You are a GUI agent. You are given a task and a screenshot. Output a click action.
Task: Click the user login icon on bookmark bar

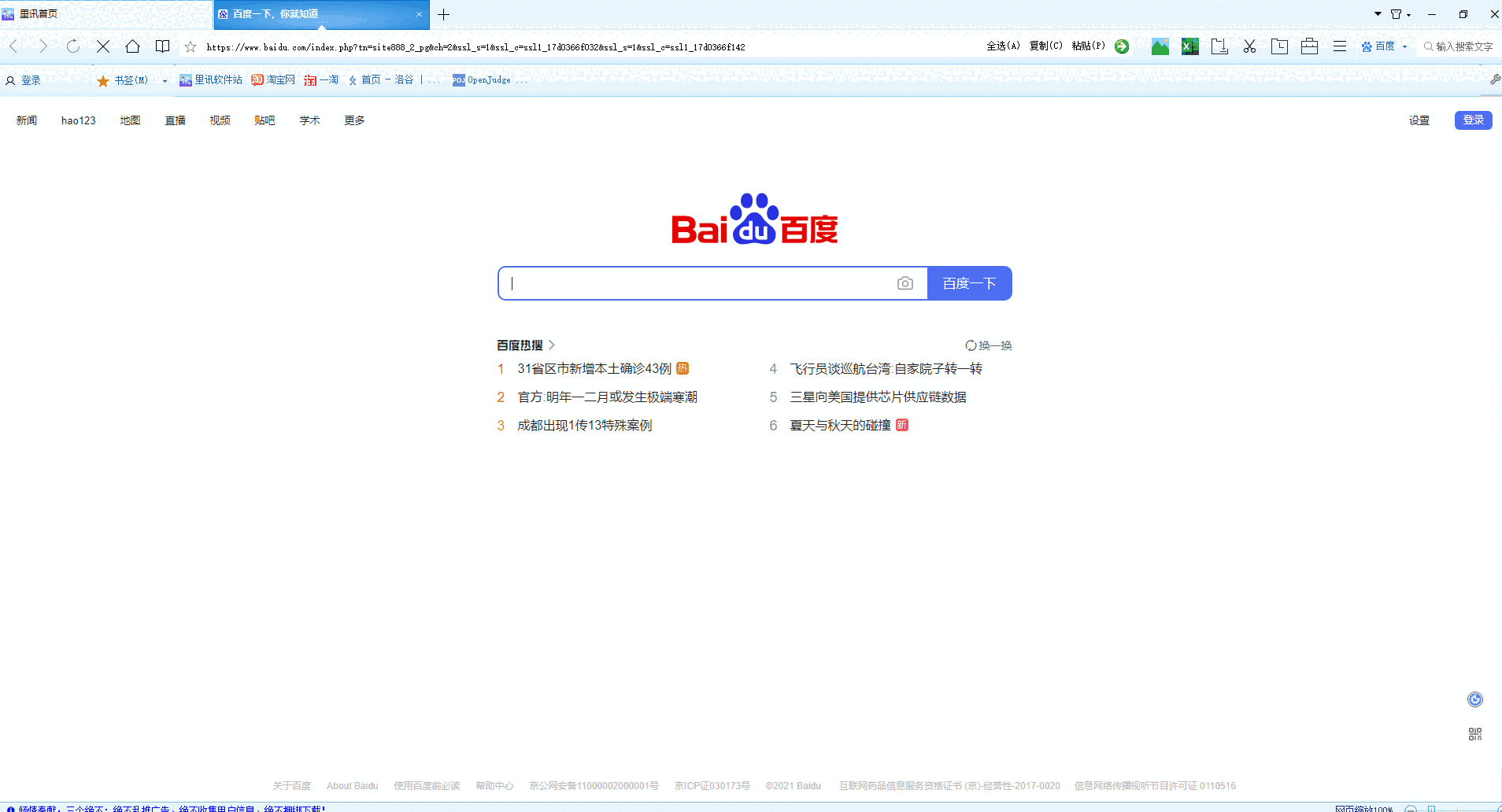pyautogui.click(x=9, y=79)
